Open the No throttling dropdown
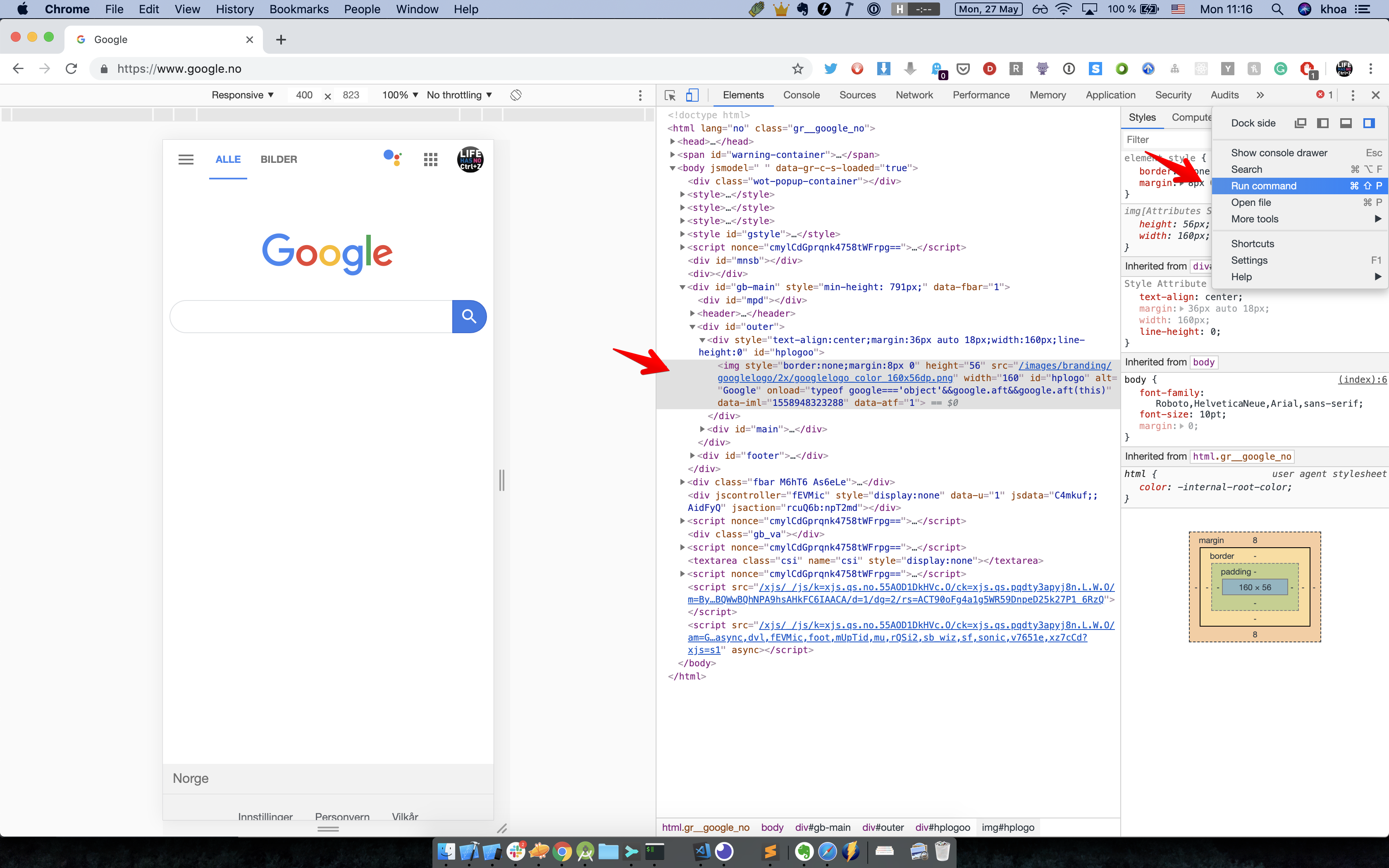This screenshot has width=1389, height=868. (459, 95)
